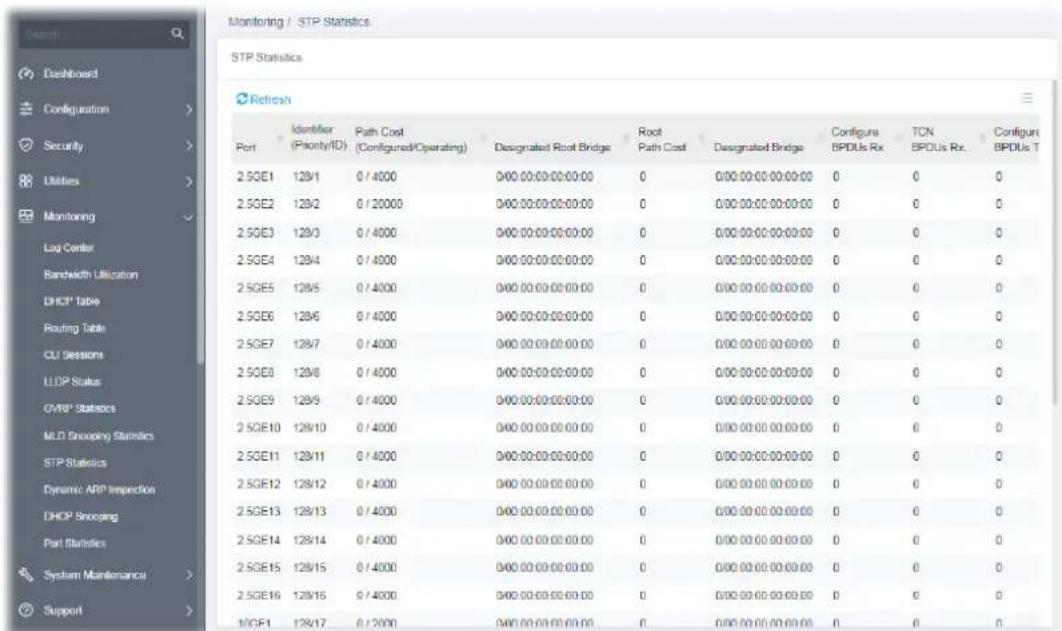Open CLI Sessions page
The width and height of the screenshot is (1062, 631).
[73, 355]
